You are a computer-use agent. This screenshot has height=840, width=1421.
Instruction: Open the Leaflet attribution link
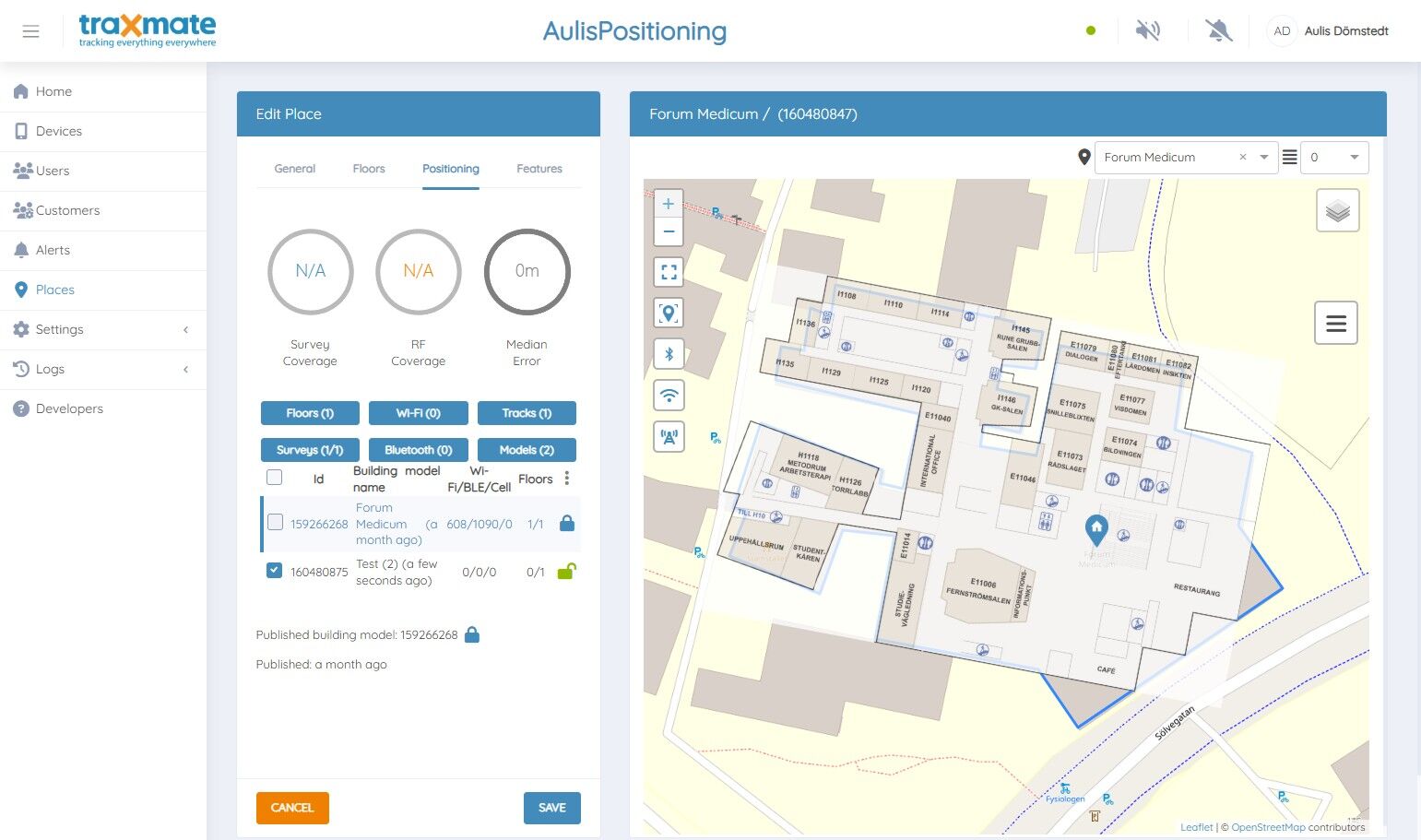(1197, 827)
